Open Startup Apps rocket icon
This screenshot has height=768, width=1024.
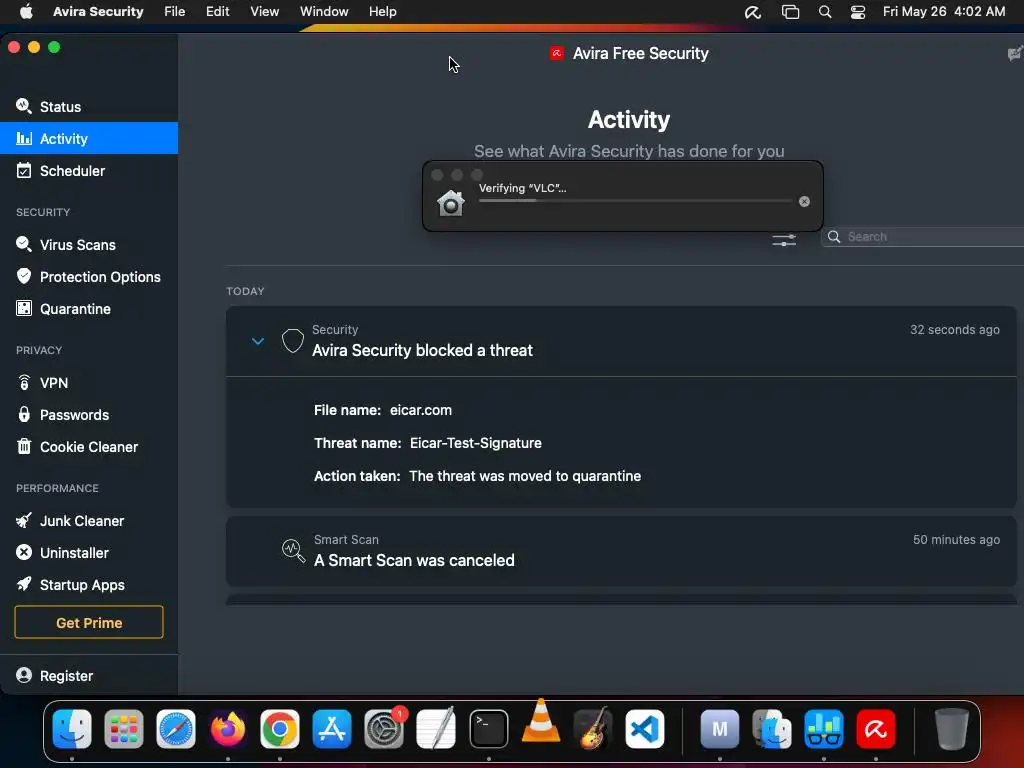24,584
